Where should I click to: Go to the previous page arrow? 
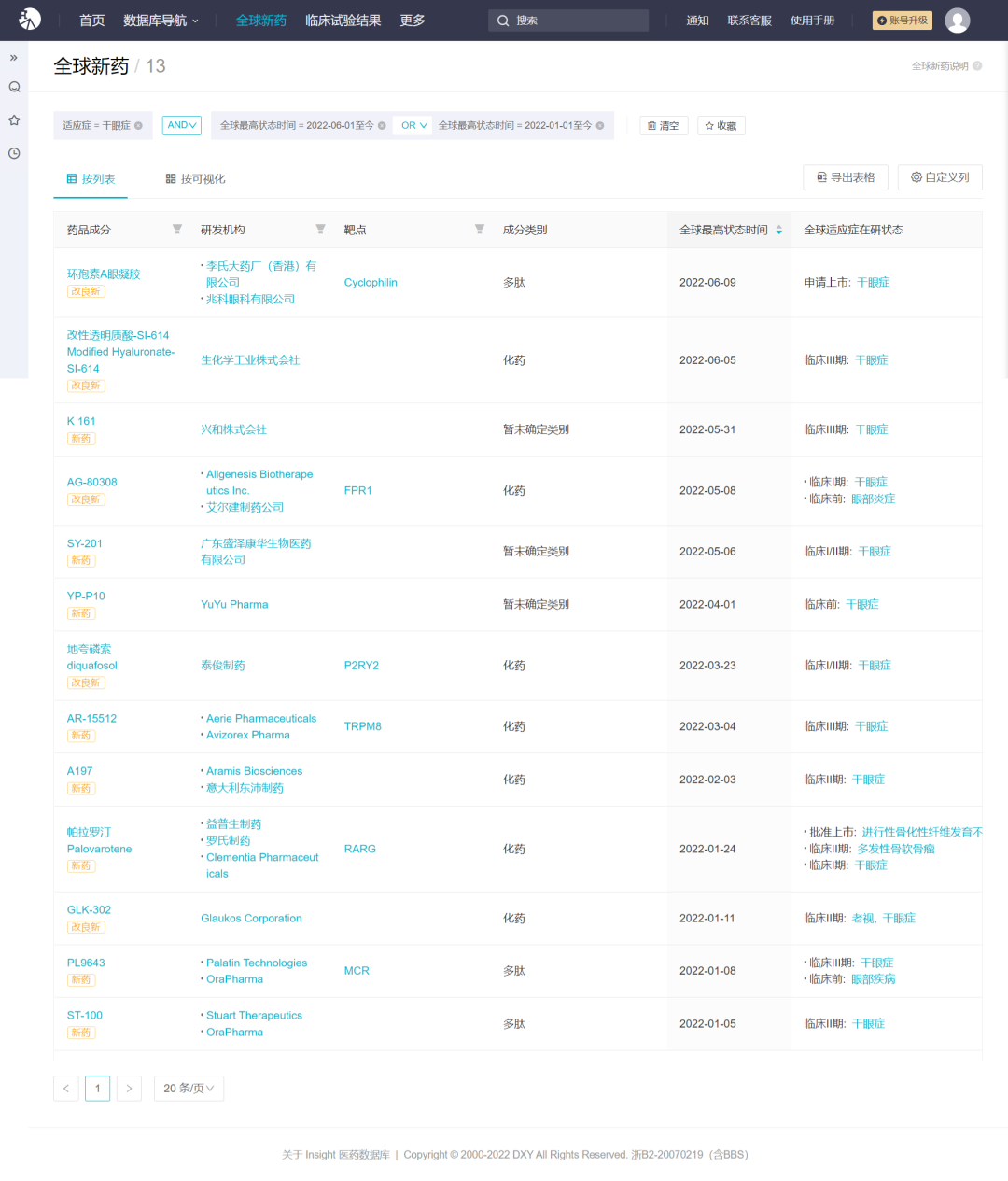[66, 1089]
